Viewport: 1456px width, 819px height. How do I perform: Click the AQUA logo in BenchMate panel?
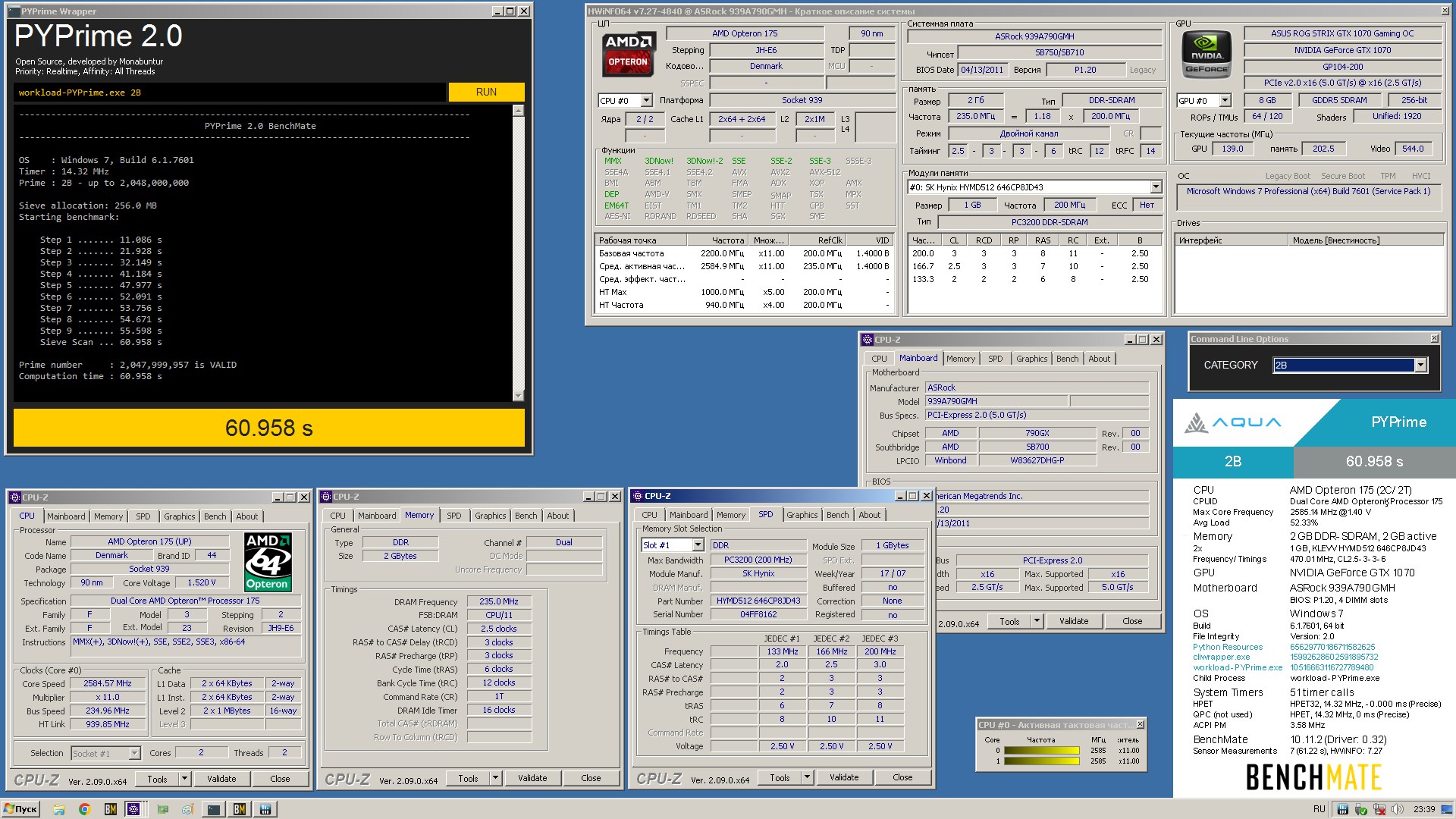pyautogui.click(x=1233, y=422)
